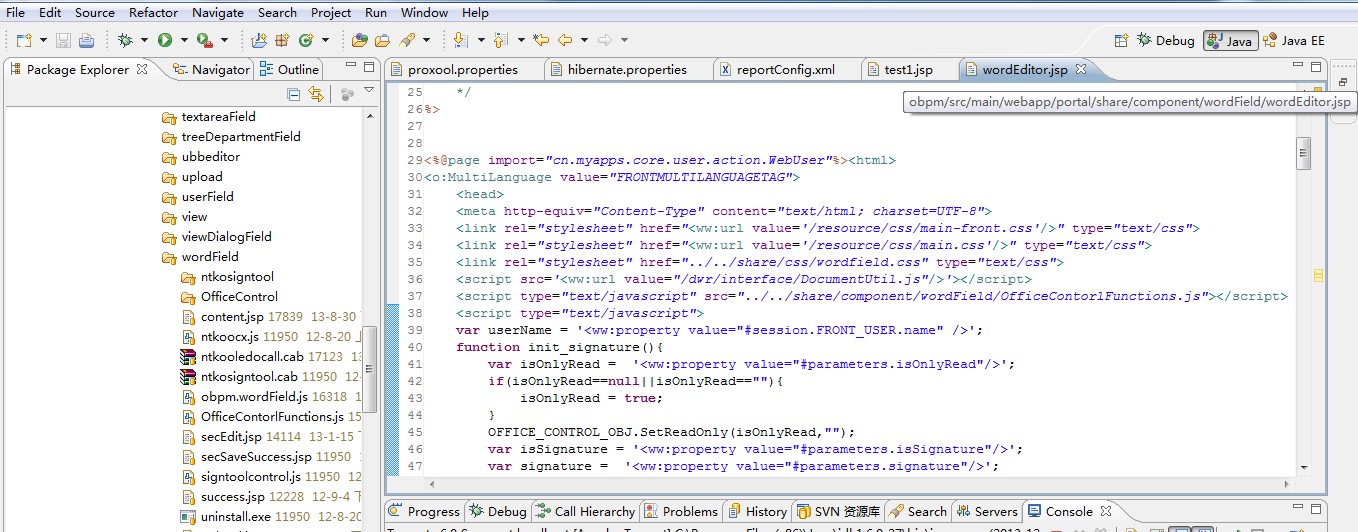Collapse all in Package Explorer
Image resolution: width=1358 pixels, height=532 pixels.
point(294,94)
